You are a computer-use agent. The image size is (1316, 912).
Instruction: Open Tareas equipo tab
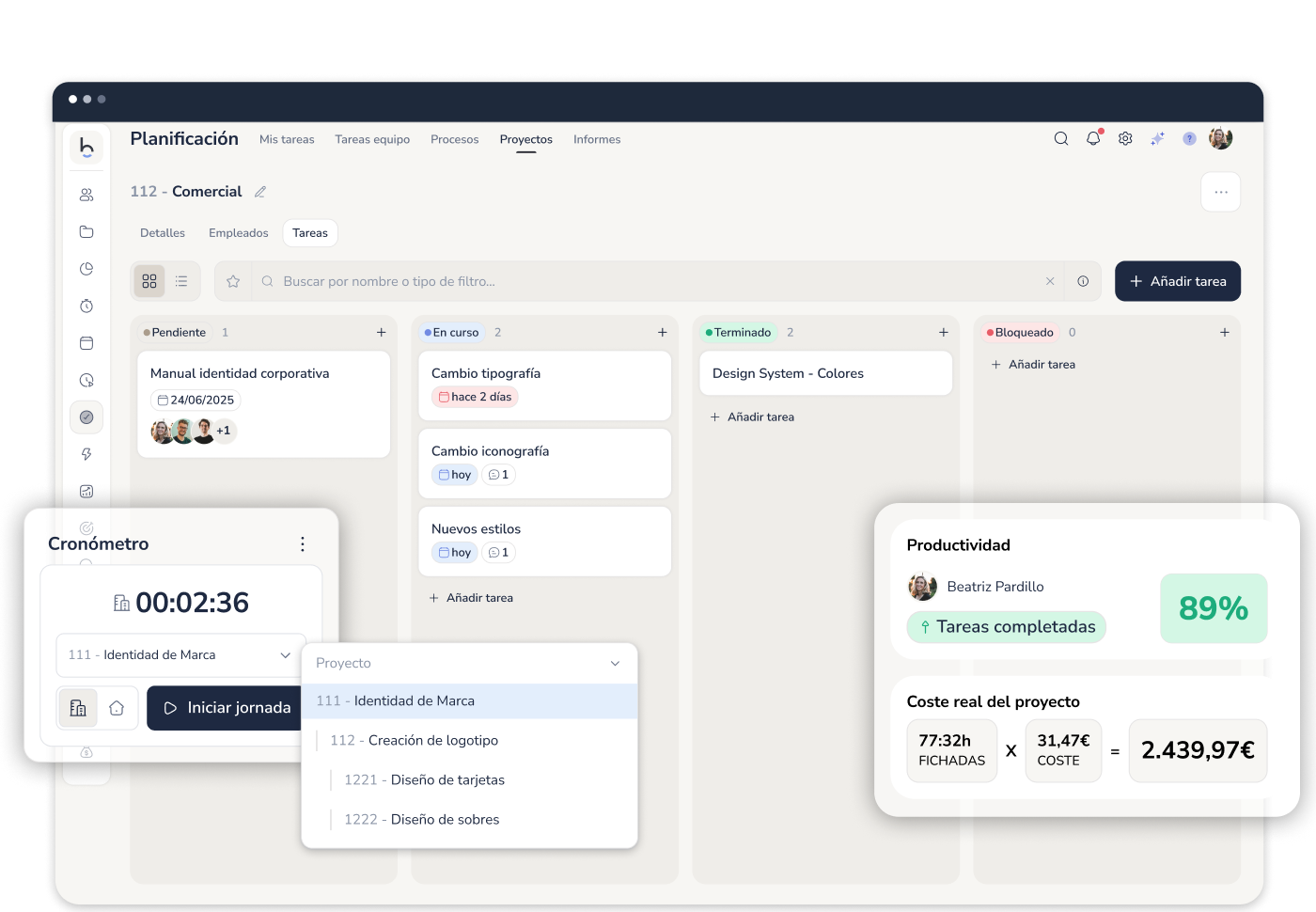coord(372,139)
